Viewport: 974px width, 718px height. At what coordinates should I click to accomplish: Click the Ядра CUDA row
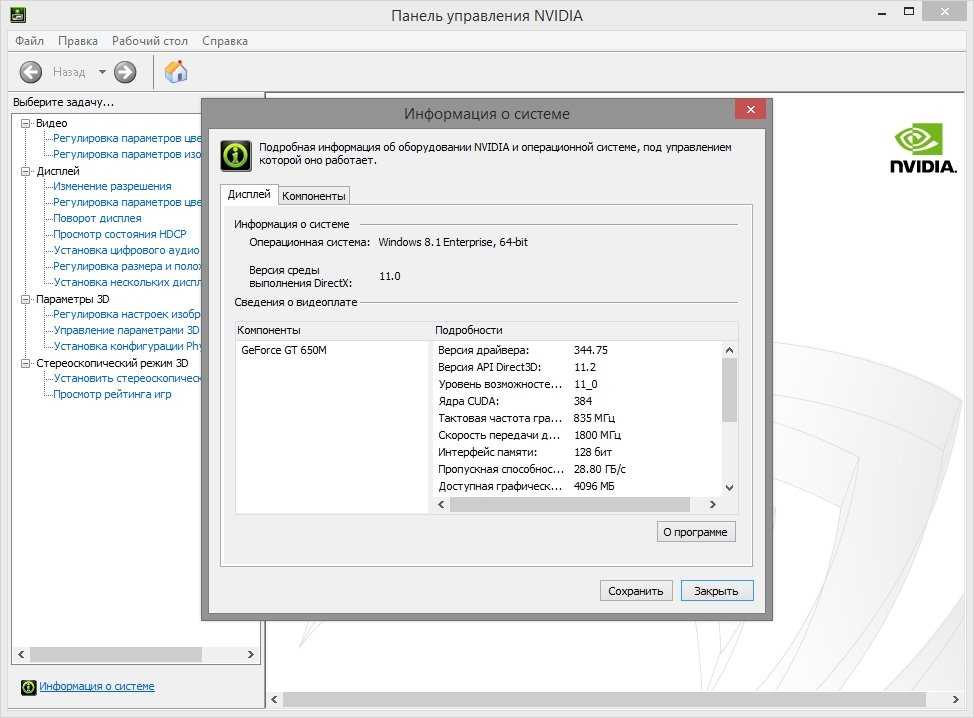578,401
